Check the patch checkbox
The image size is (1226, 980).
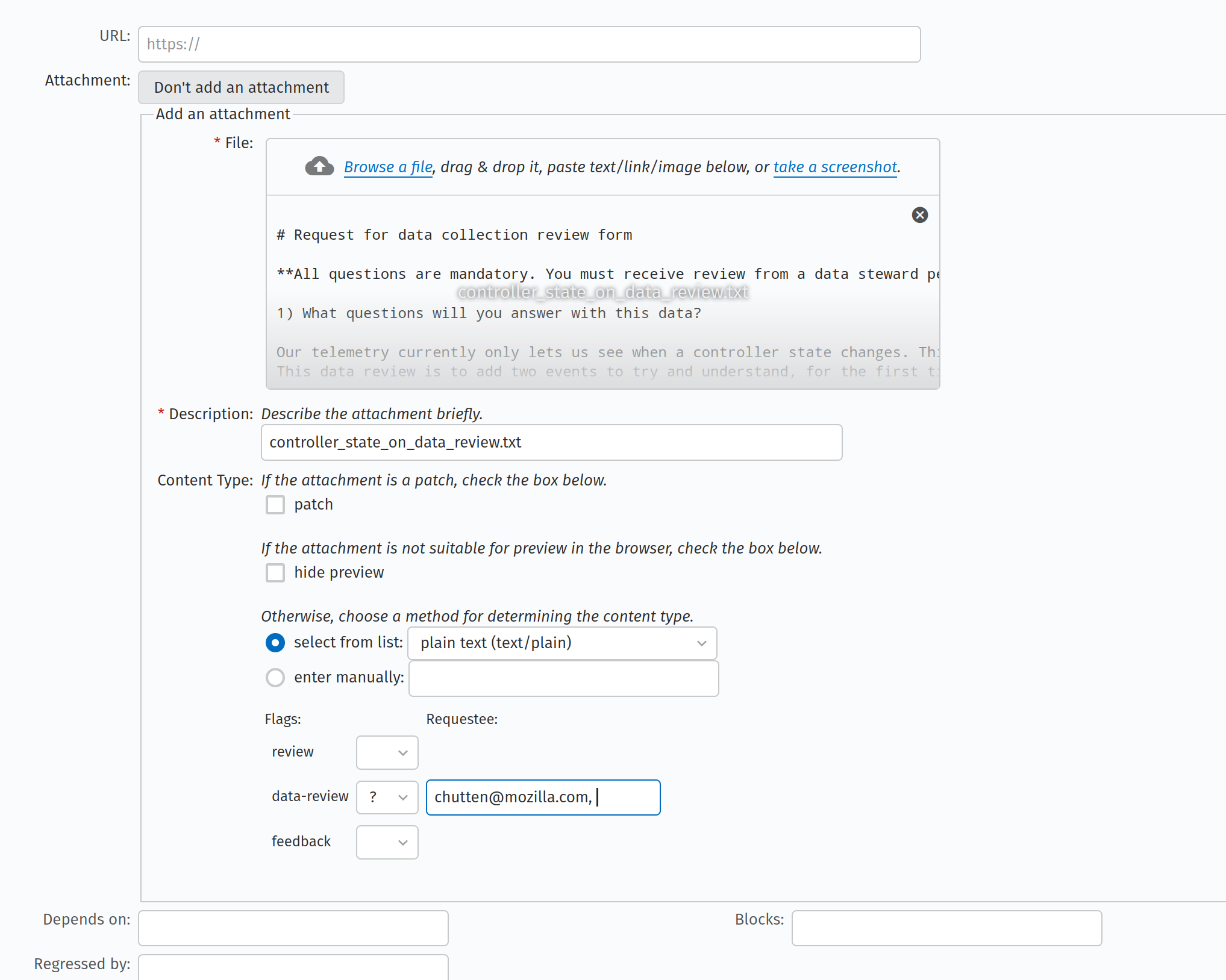point(275,505)
